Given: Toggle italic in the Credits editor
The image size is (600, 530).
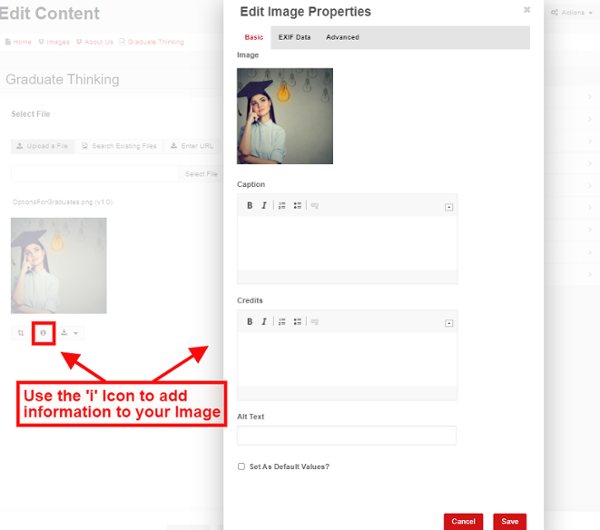Looking at the screenshot, I should (x=264, y=321).
